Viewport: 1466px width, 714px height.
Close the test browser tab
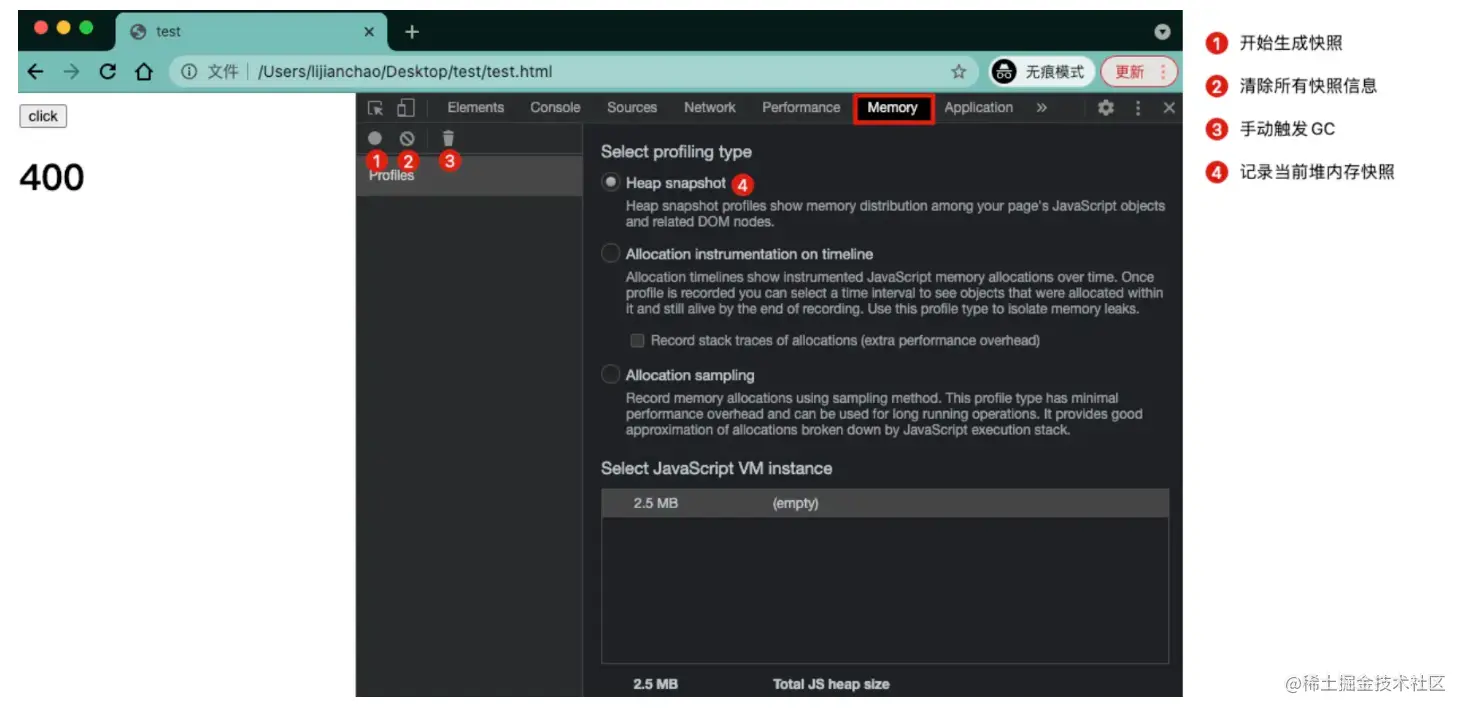pyautogui.click(x=369, y=32)
